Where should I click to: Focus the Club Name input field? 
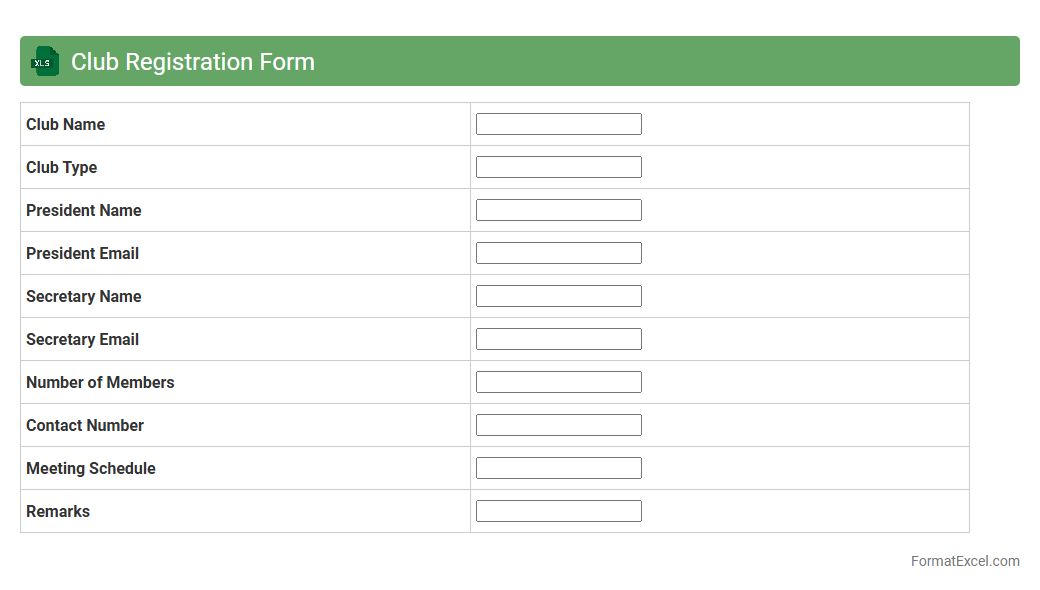click(x=558, y=124)
